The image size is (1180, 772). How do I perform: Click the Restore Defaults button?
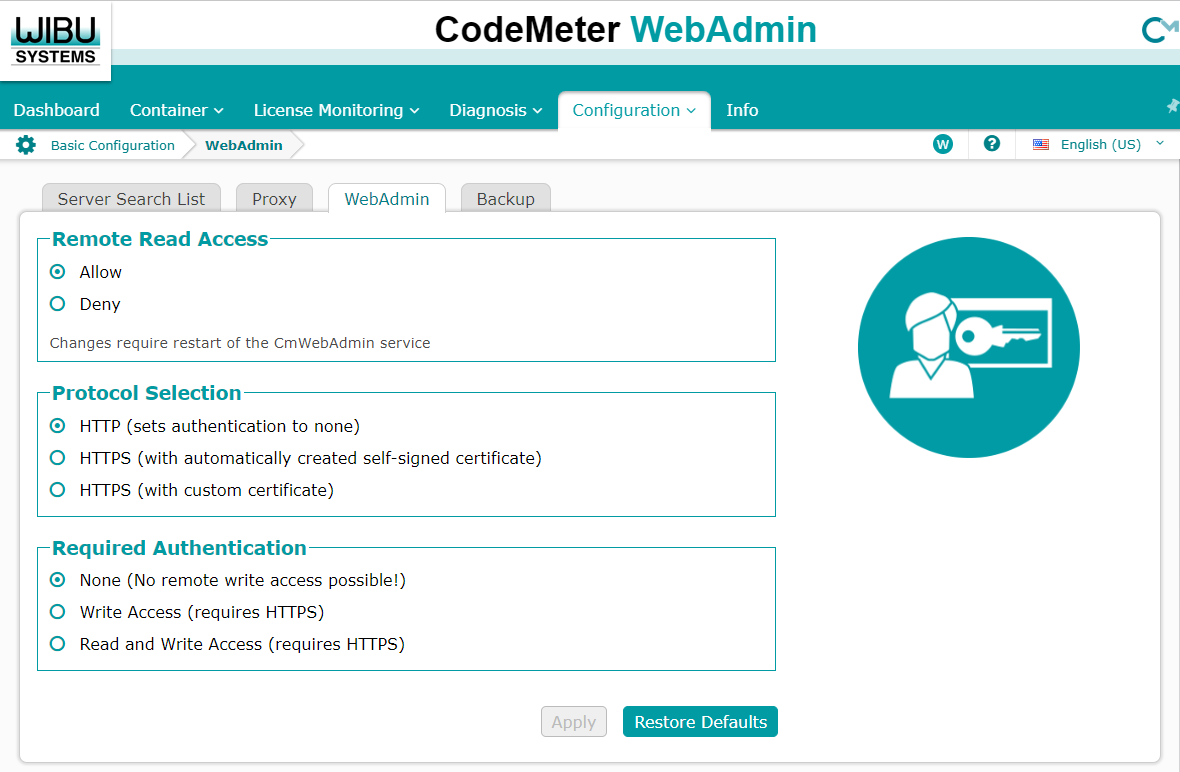click(x=700, y=722)
